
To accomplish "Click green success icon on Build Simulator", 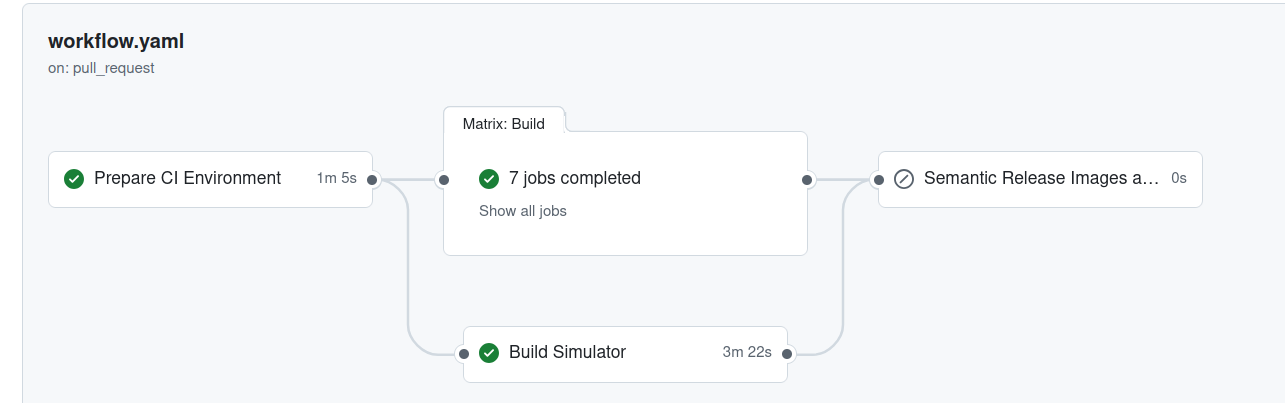I will click(x=489, y=353).
